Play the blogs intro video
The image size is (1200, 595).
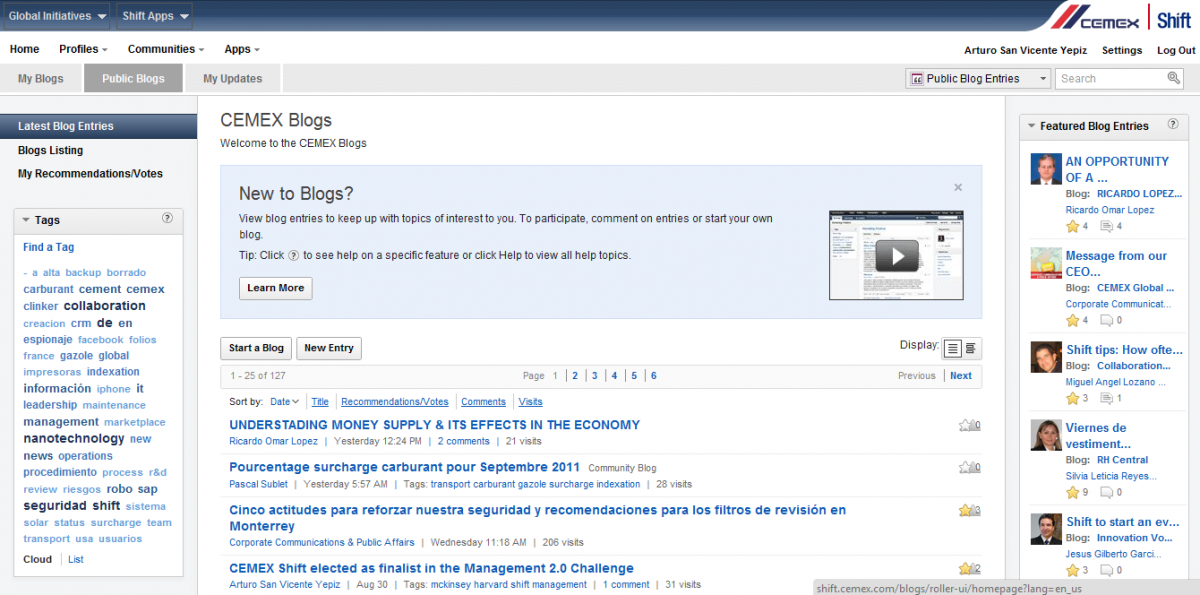click(x=896, y=256)
